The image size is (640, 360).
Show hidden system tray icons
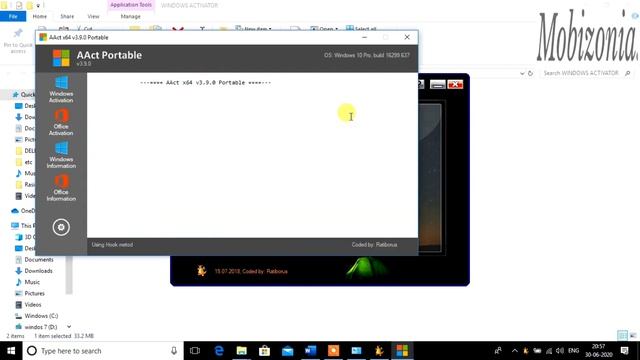pyautogui.click(x=515, y=351)
